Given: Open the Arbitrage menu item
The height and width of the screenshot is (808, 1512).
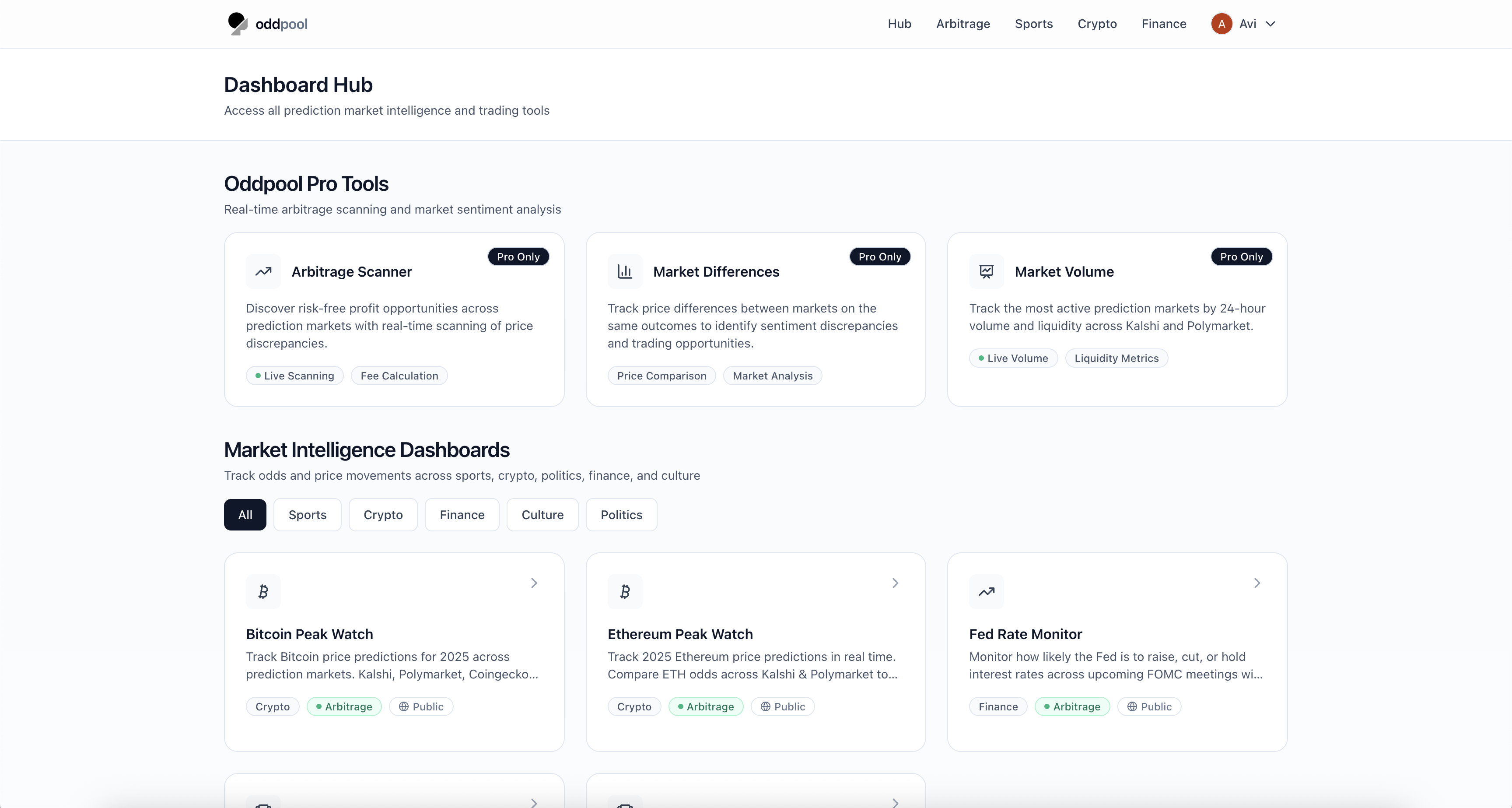Looking at the screenshot, I should (962, 24).
